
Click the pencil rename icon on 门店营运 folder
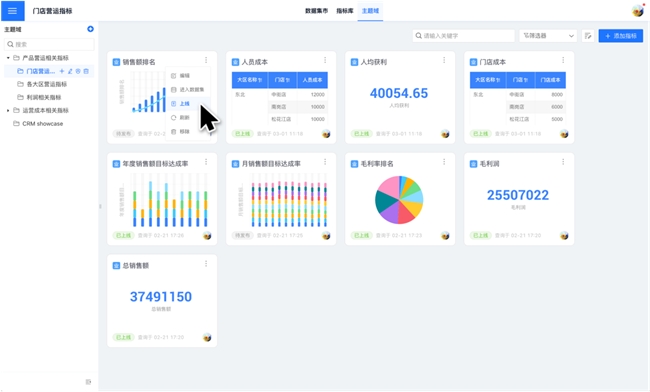point(70,71)
